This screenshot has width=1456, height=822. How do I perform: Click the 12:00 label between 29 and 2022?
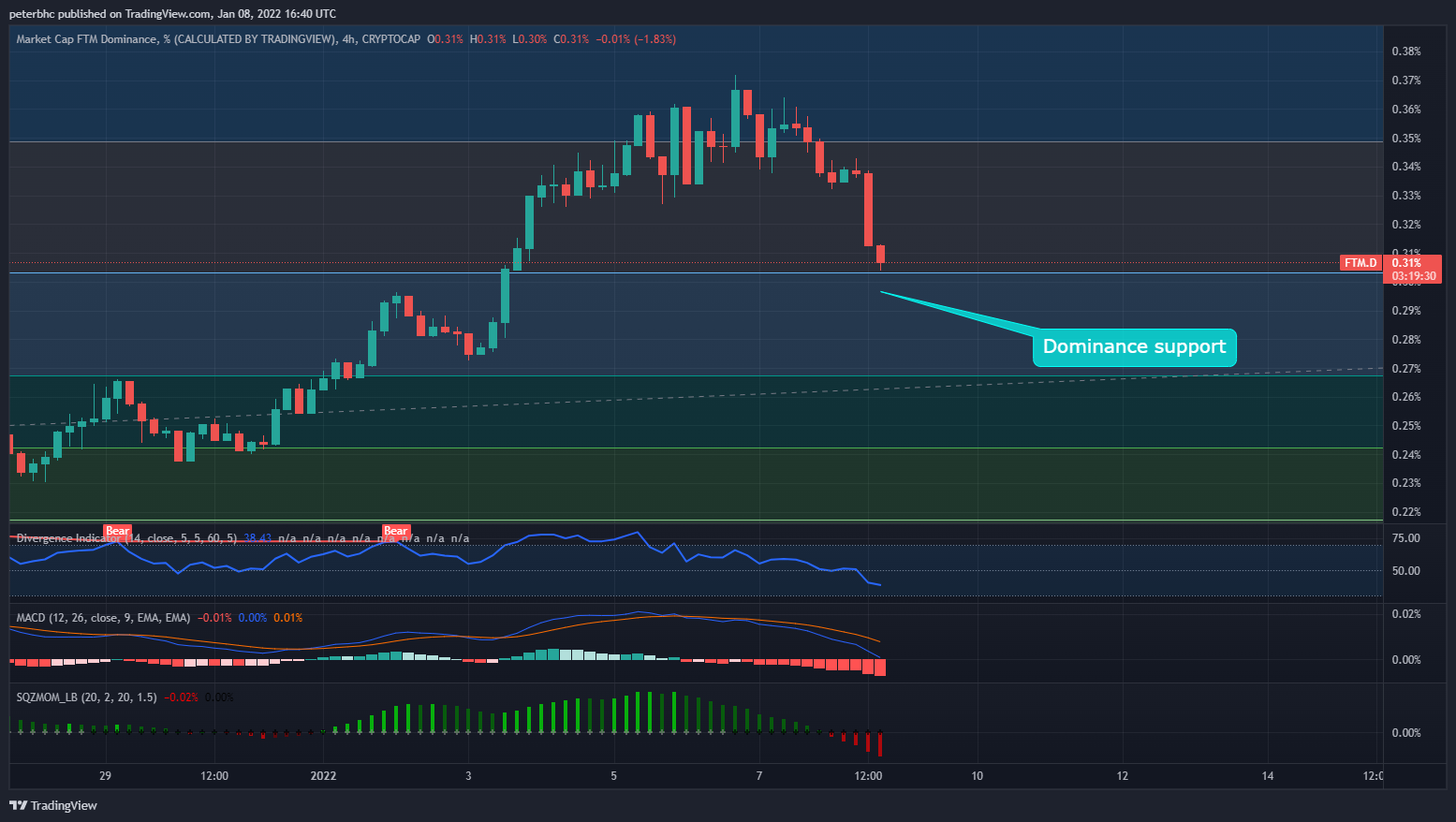[214, 776]
